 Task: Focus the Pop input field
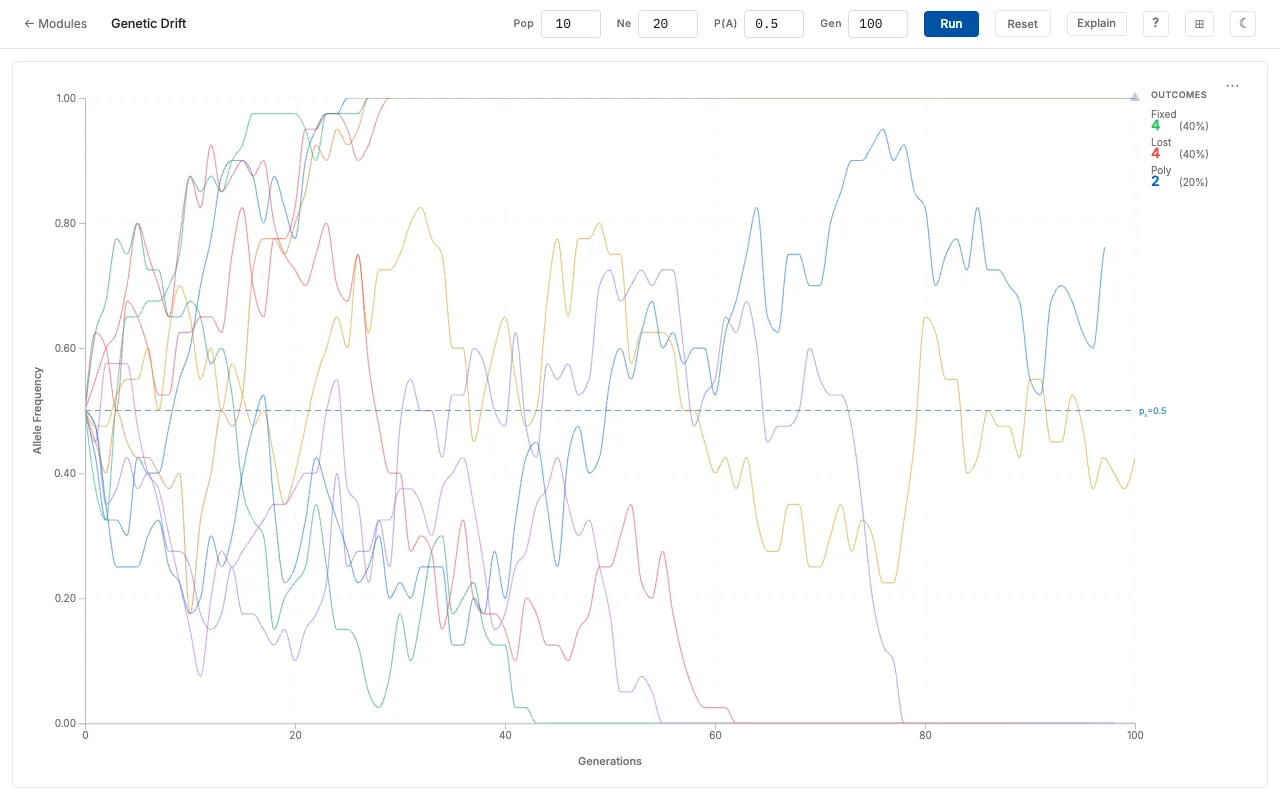click(x=571, y=24)
